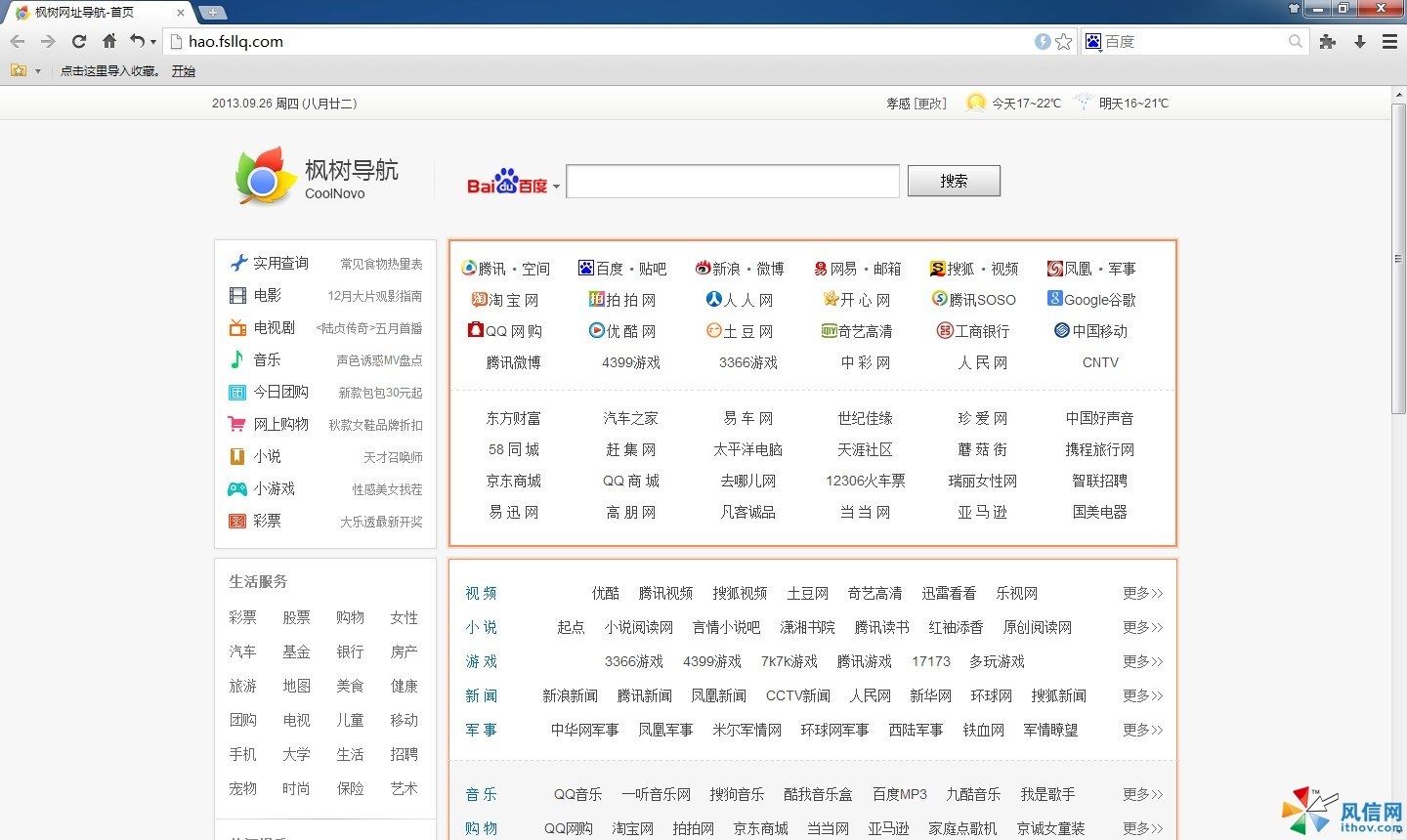Open 新浪·微博 link

point(740,269)
